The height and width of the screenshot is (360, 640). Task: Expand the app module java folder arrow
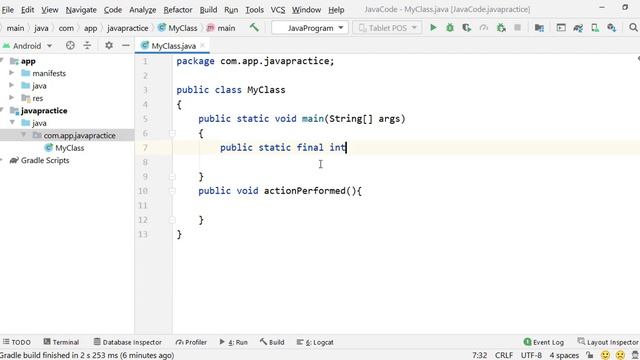(x=12, y=85)
